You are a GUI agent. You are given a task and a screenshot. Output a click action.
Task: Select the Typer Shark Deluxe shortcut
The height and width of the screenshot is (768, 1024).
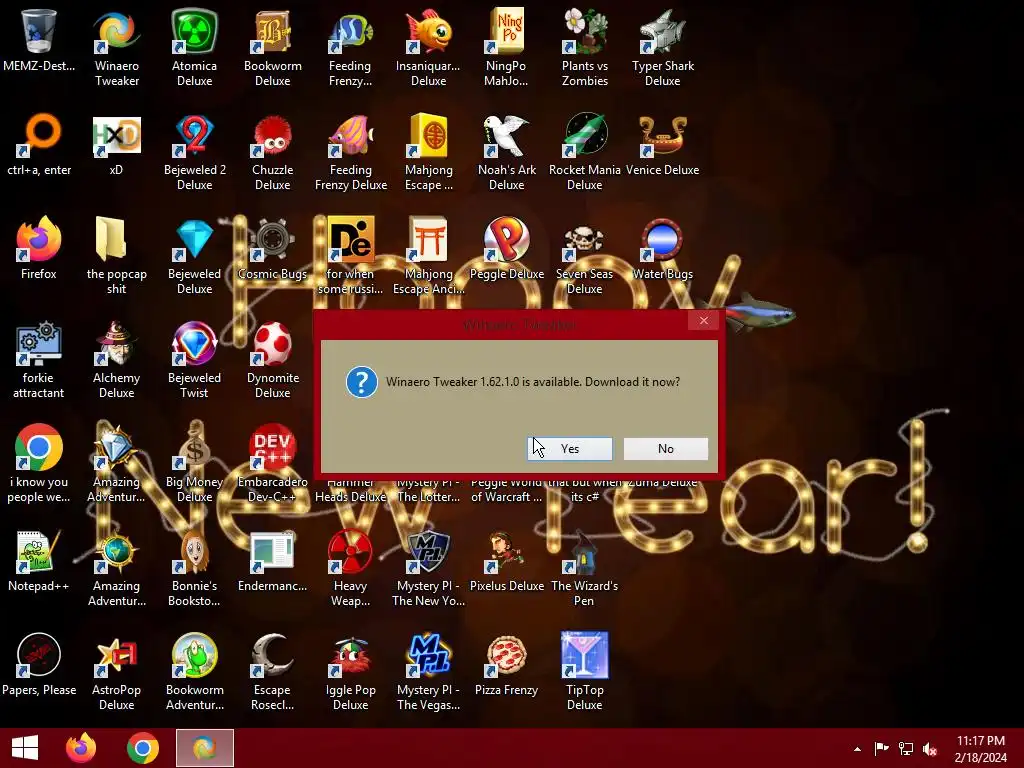[663, 46]
